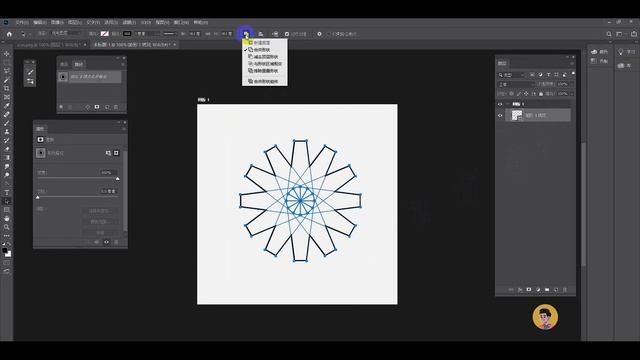Select the Move tool
This screenshot has height=360, width=640.
click(7, 53)
